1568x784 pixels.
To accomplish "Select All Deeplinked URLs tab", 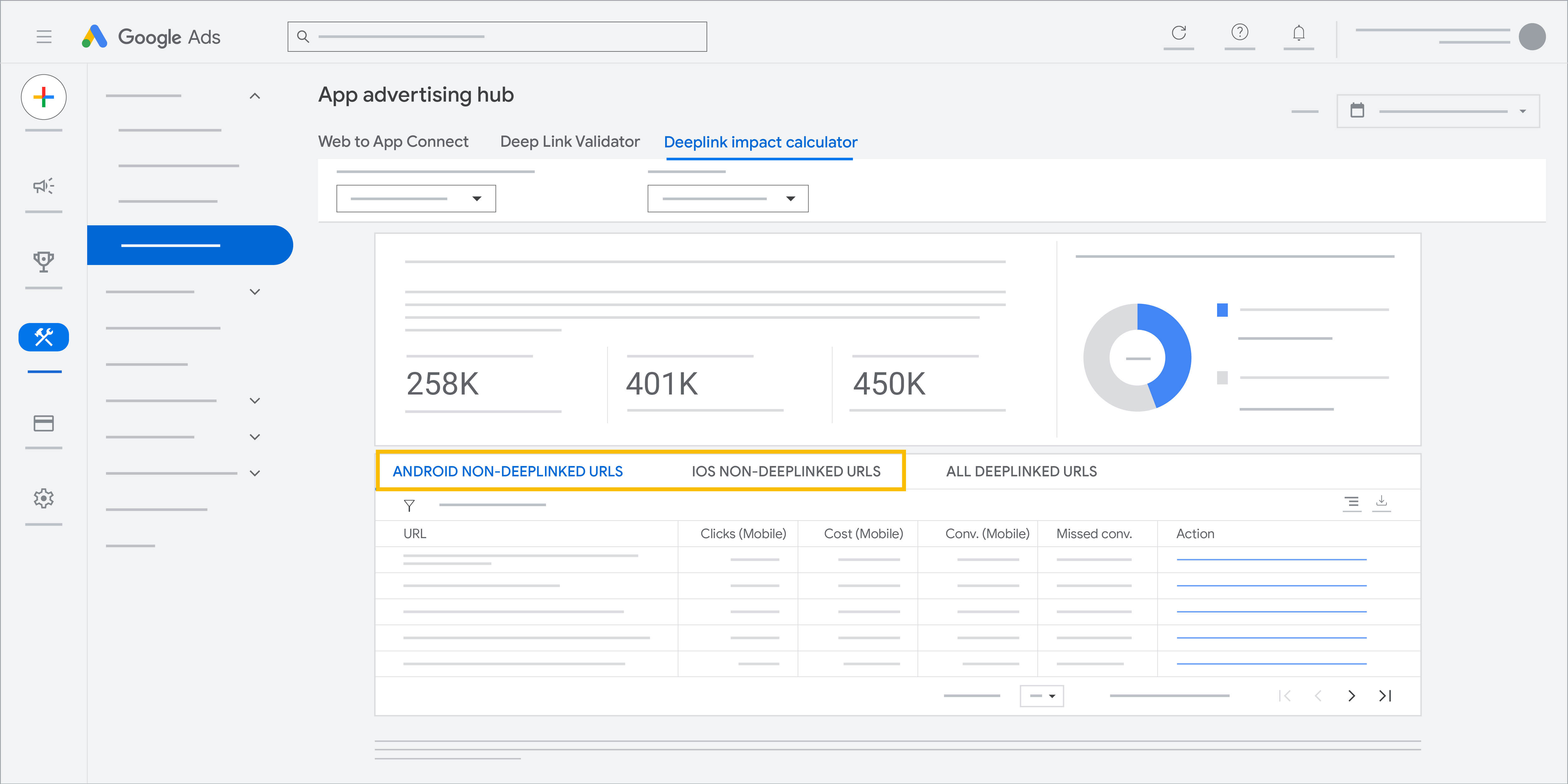I will tap(1021, 471).
